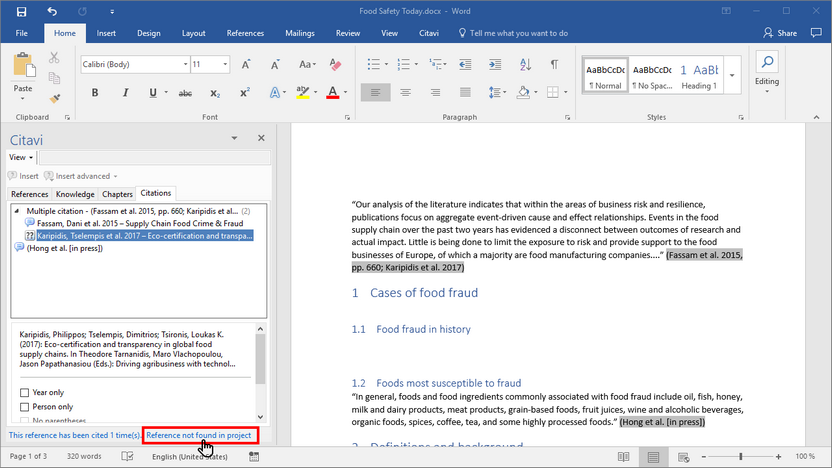The image size is (832, 468).
Task: Open the Citavi ribbon tab
Action: click(429, 33)
